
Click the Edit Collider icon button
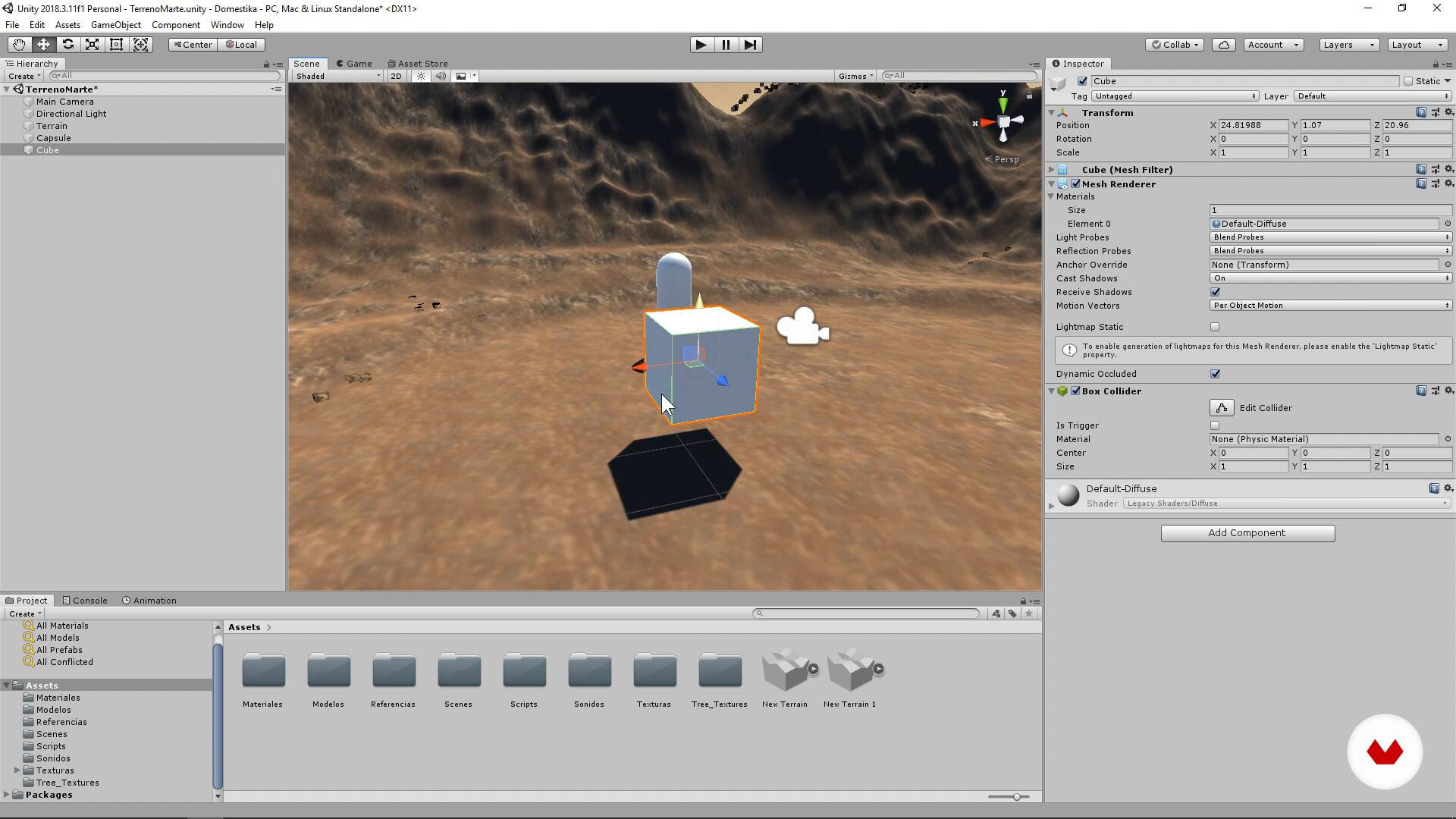pos(1222,408)
